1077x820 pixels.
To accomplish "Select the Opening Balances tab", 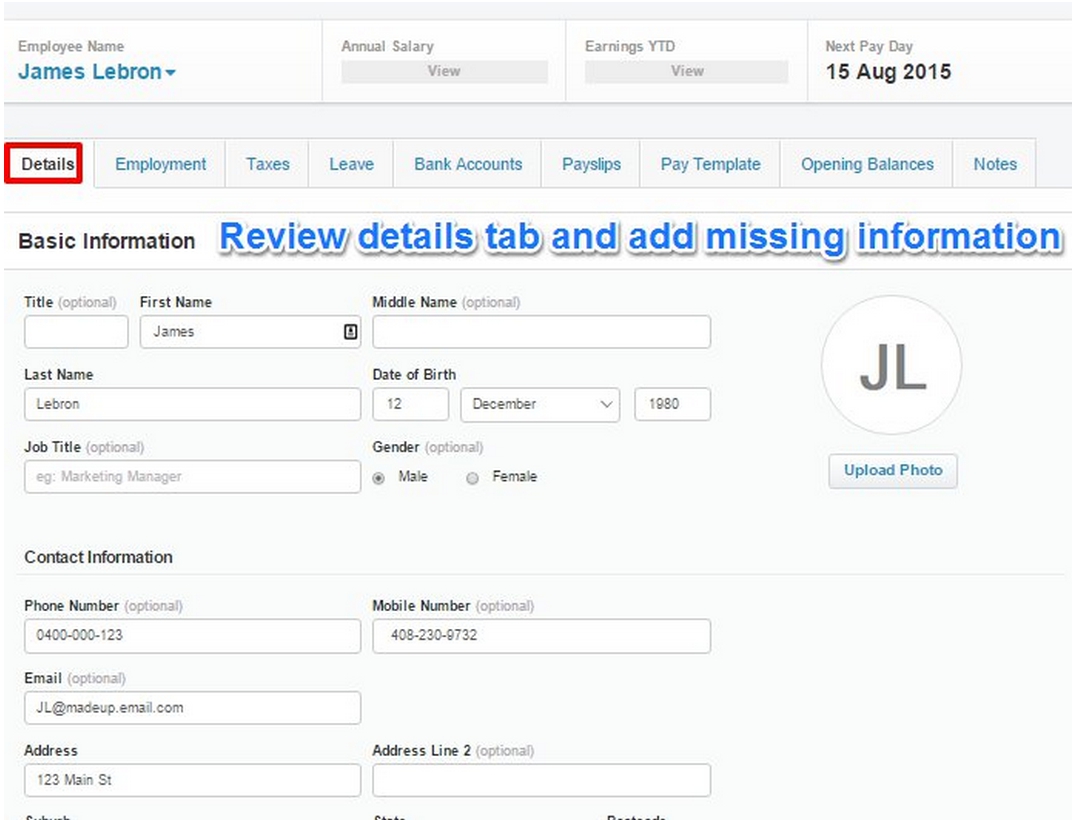I will tap(867, 165).
